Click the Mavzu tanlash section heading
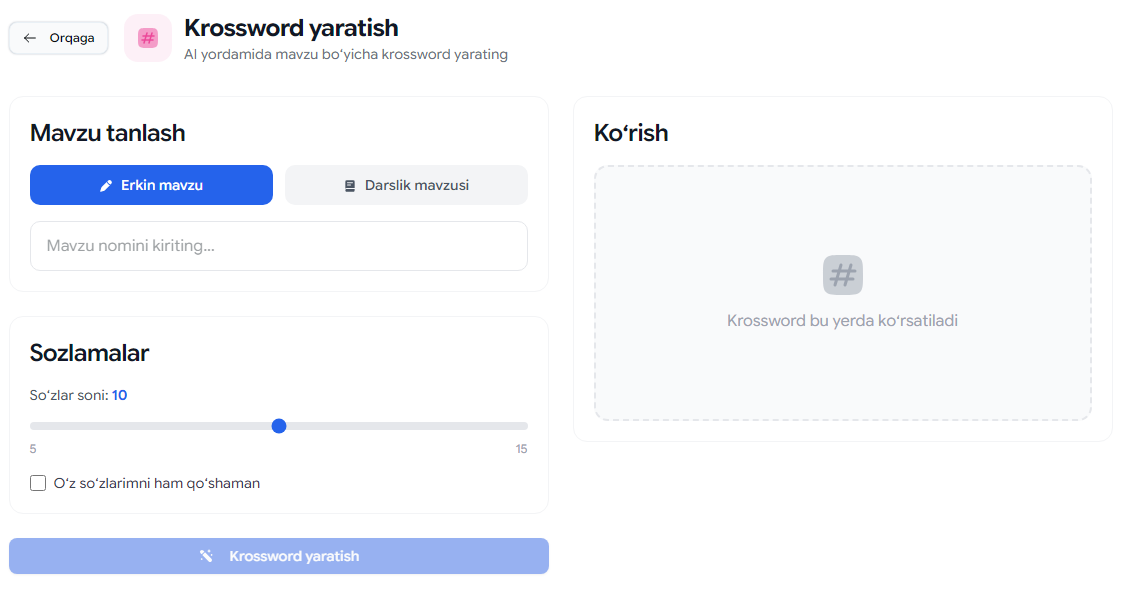Screen dimensions: 1124x610 [108, 133]
